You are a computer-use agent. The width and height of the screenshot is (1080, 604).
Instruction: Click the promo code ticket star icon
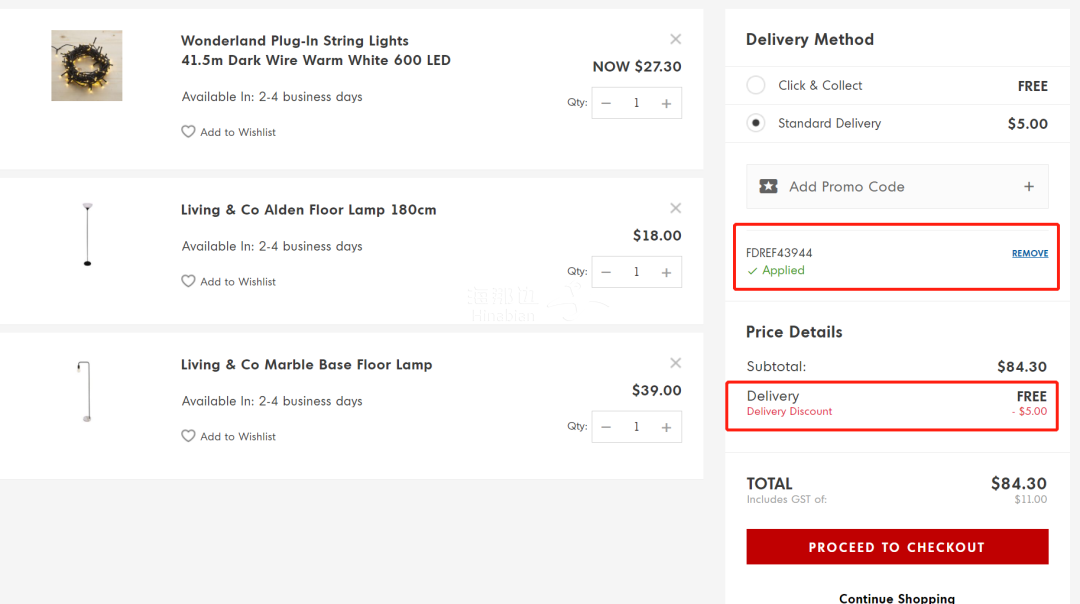768,187
